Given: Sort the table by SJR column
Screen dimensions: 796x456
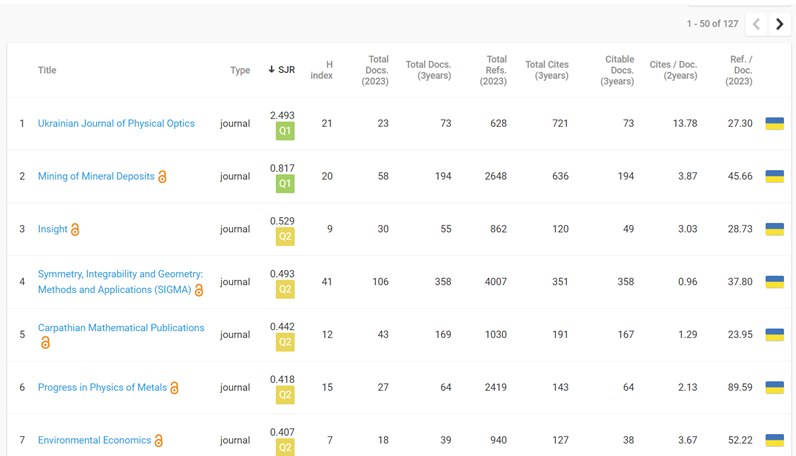Looking at the screenshot, I should coord(282,70).
